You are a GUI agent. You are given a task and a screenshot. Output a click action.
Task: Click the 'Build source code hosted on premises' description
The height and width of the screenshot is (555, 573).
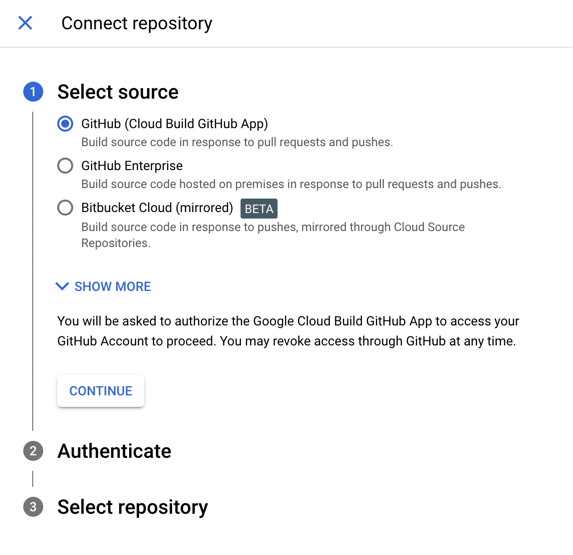tap(291, 184)
